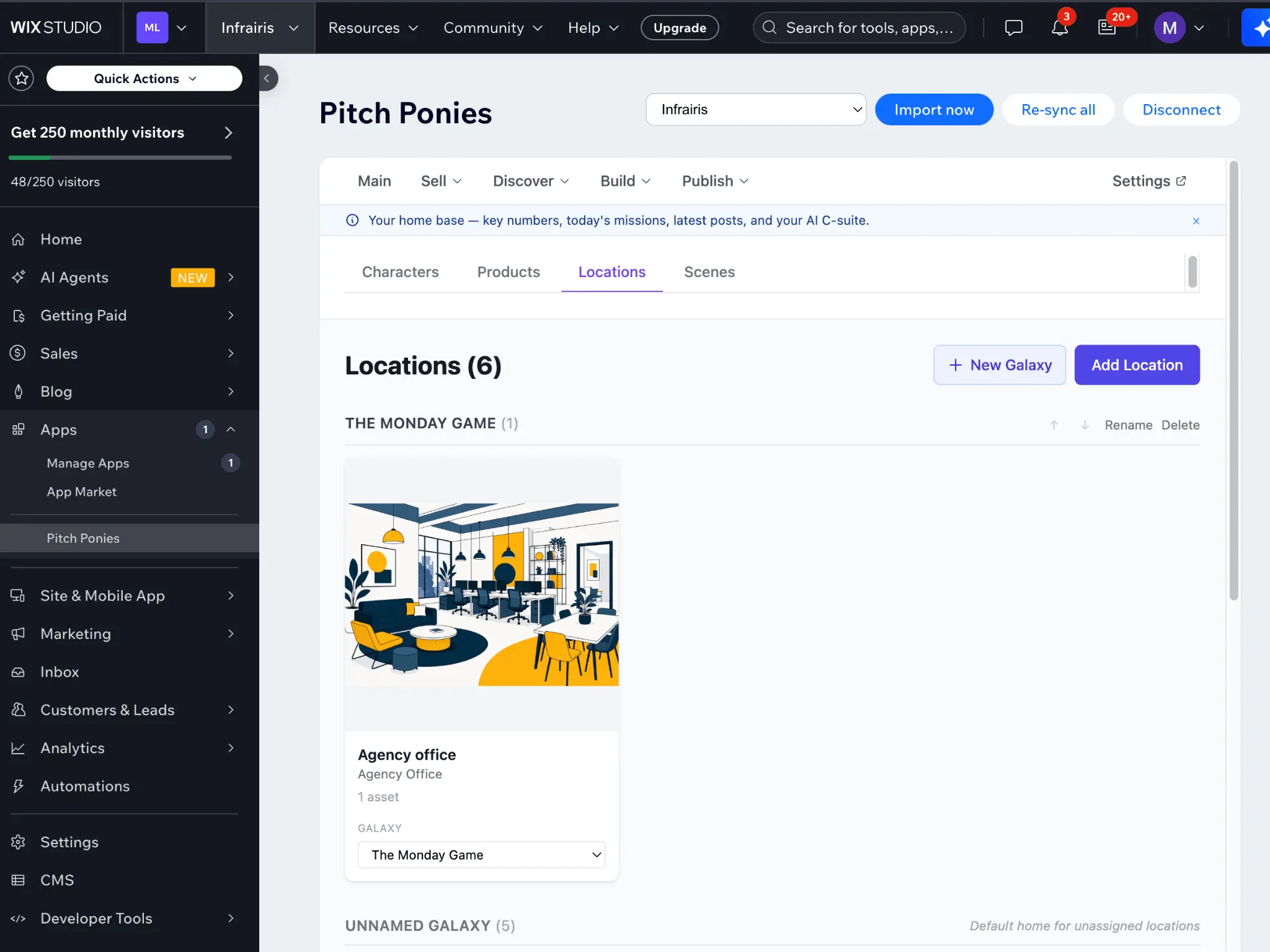Open the news feed icon with 20+ badge
1270x952 pixels.
click(x=1107, y=27)
